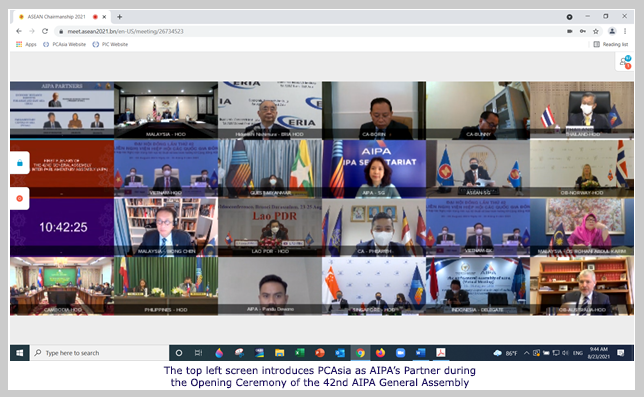
Task: Open the Apps bookmarks shortcut
Action: point(26,44)
